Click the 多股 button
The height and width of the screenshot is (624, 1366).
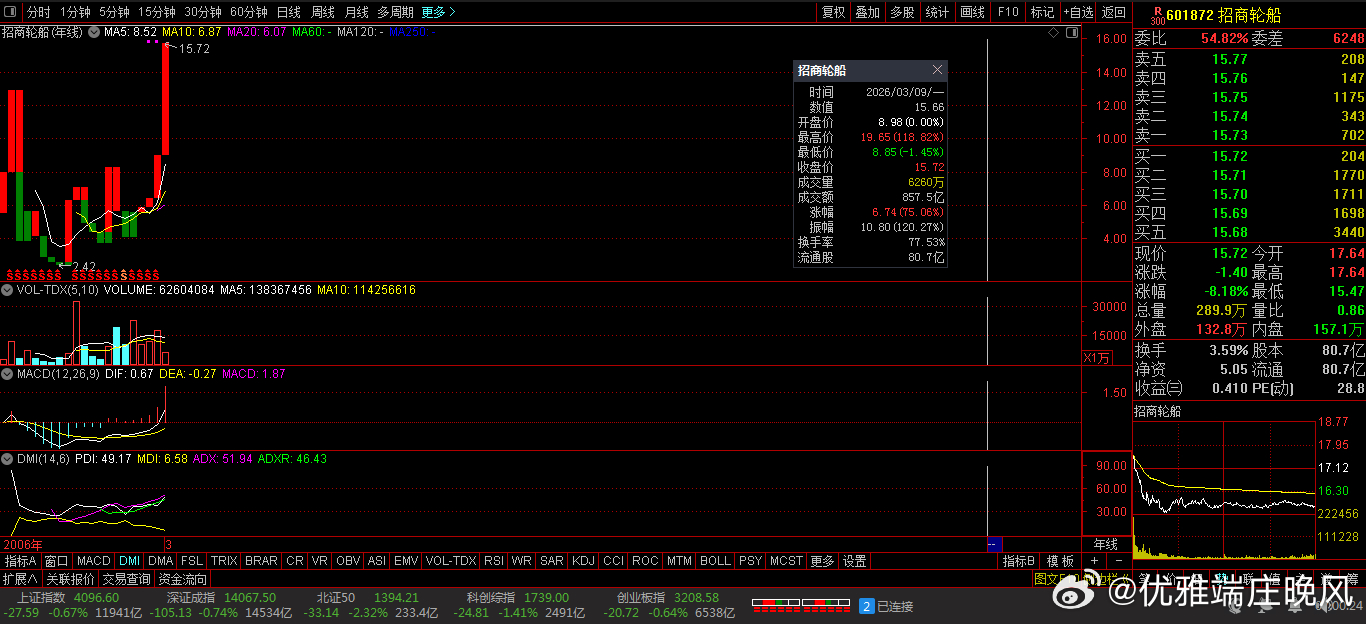[x=902, y=12]
